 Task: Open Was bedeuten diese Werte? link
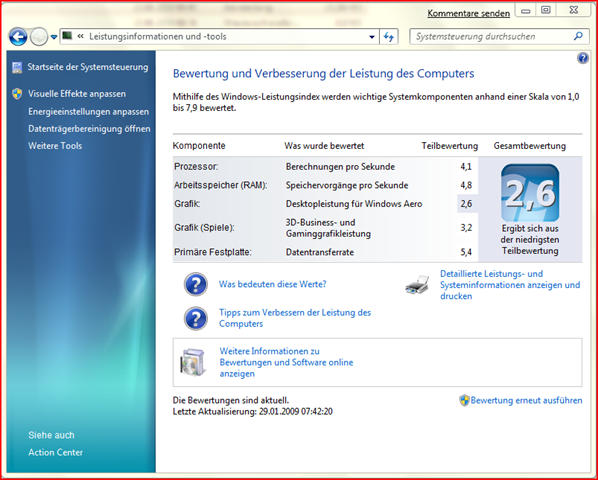[x=272, y=284]
